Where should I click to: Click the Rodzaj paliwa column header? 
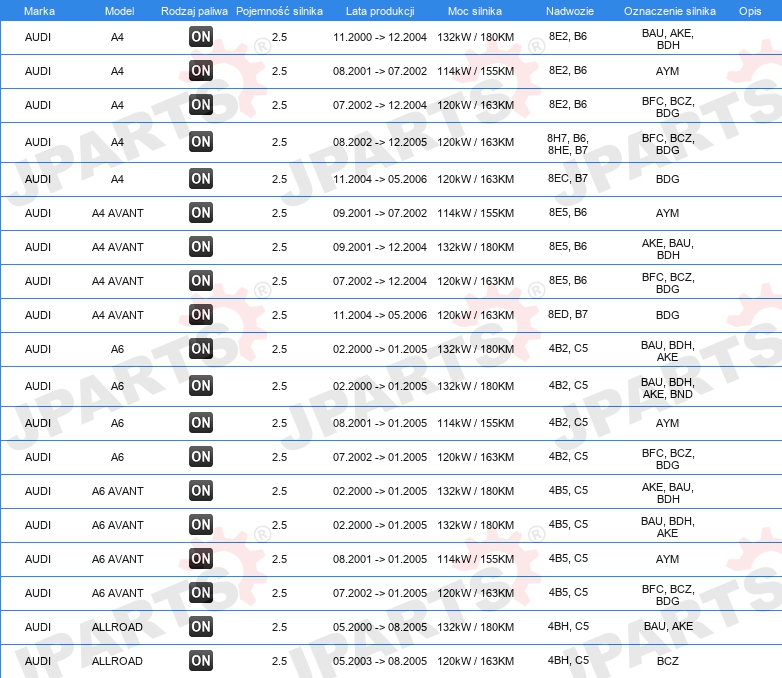click(x=194, y=11)
